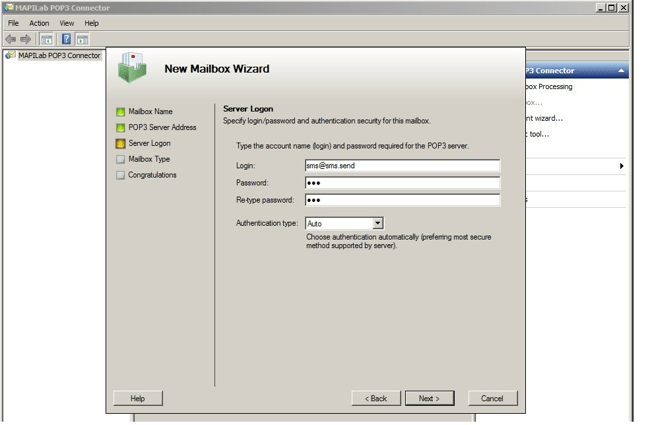Open the Action menu
The width and height of the screenshot is (650, 425).
[x=39, y=23]
